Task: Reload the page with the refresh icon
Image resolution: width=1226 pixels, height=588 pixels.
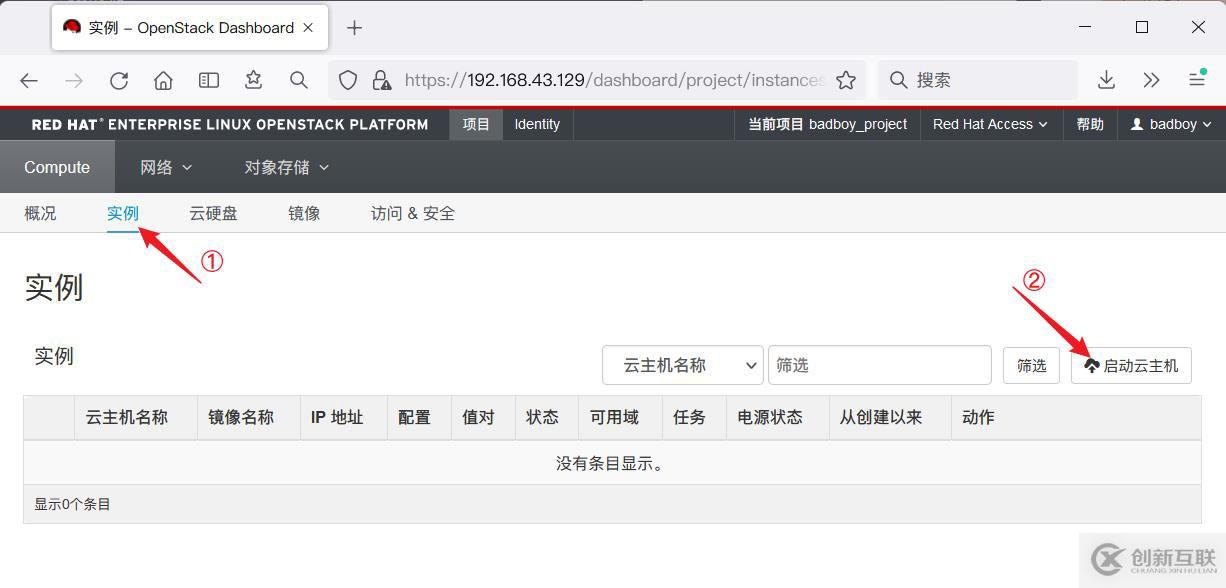Action: coord(119,81)
